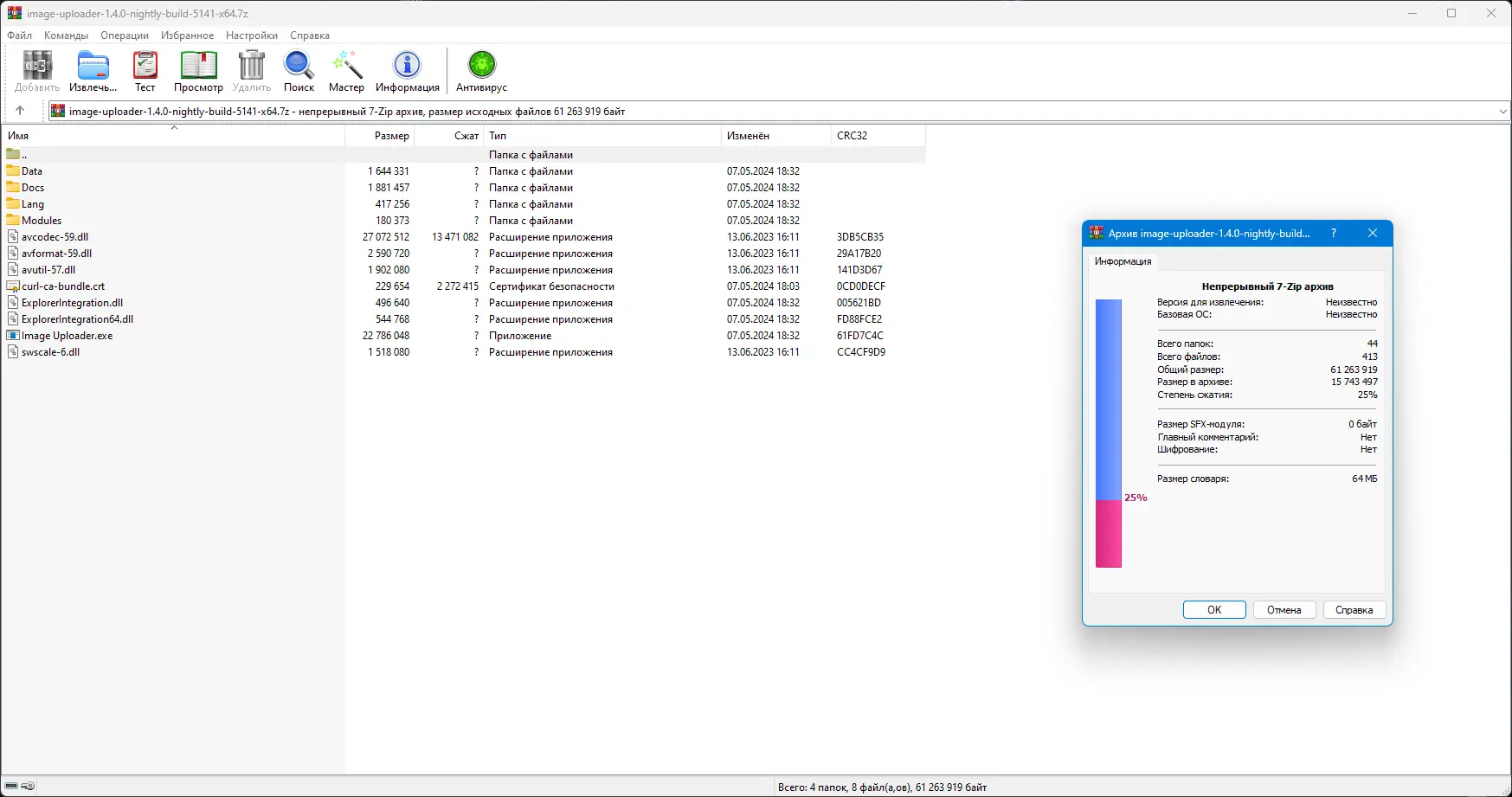Confirm with the OK button
1512x797 pixels.
[1214, 610]
